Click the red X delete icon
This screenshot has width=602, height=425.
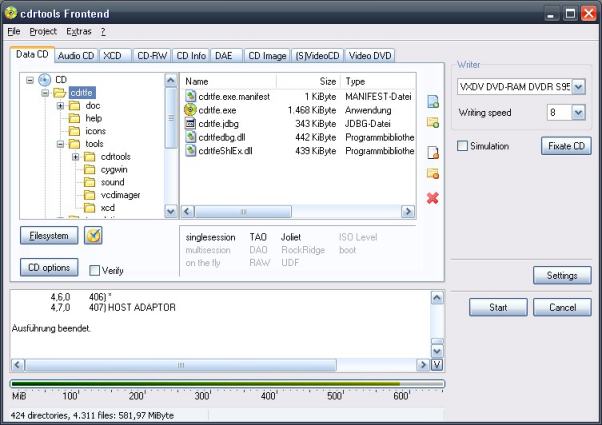click(x=433, y=198)
